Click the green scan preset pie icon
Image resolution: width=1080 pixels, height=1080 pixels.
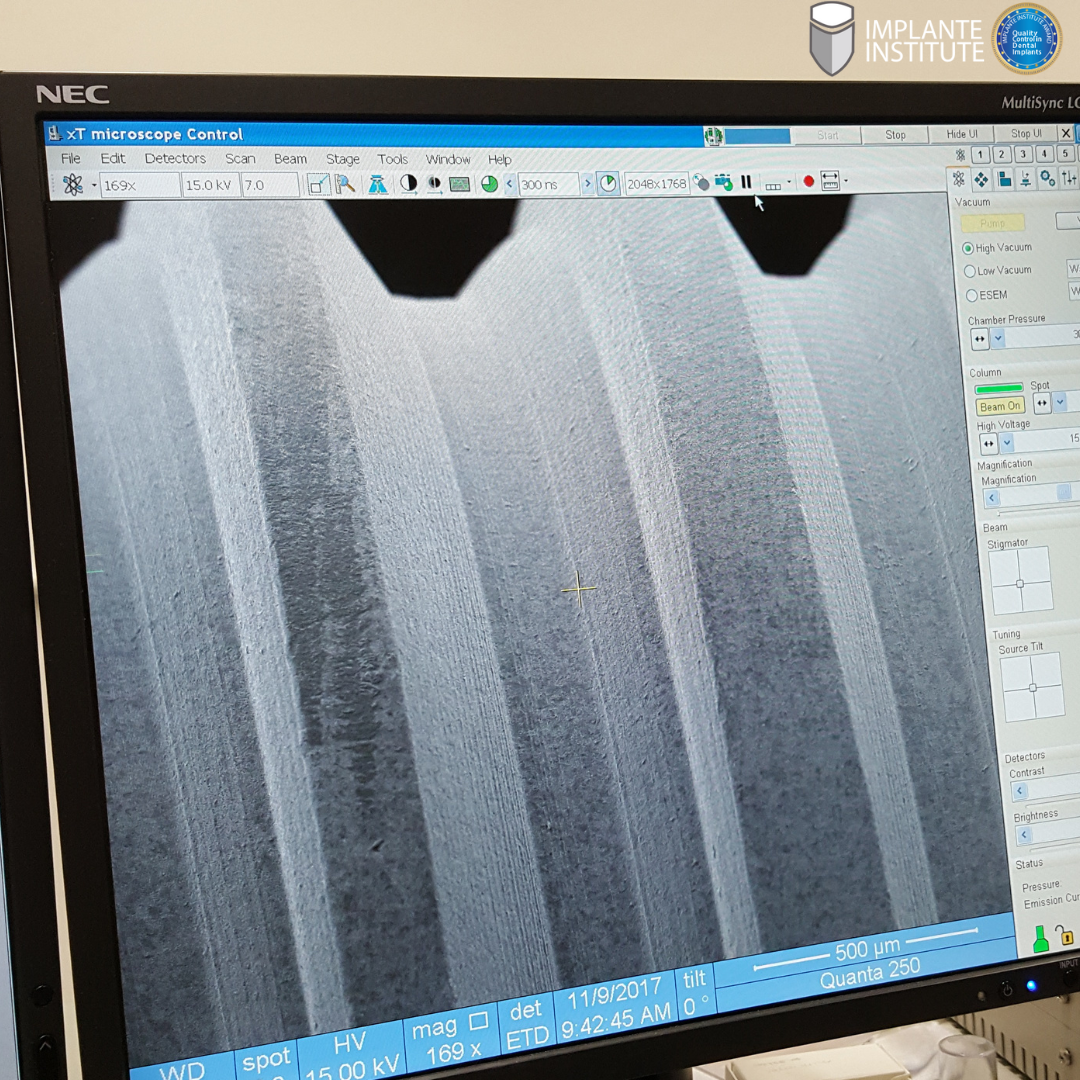point(489,184)
